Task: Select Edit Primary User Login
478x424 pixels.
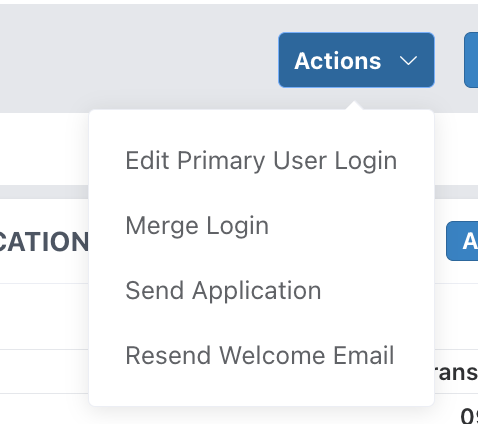Action: (261, 161)
